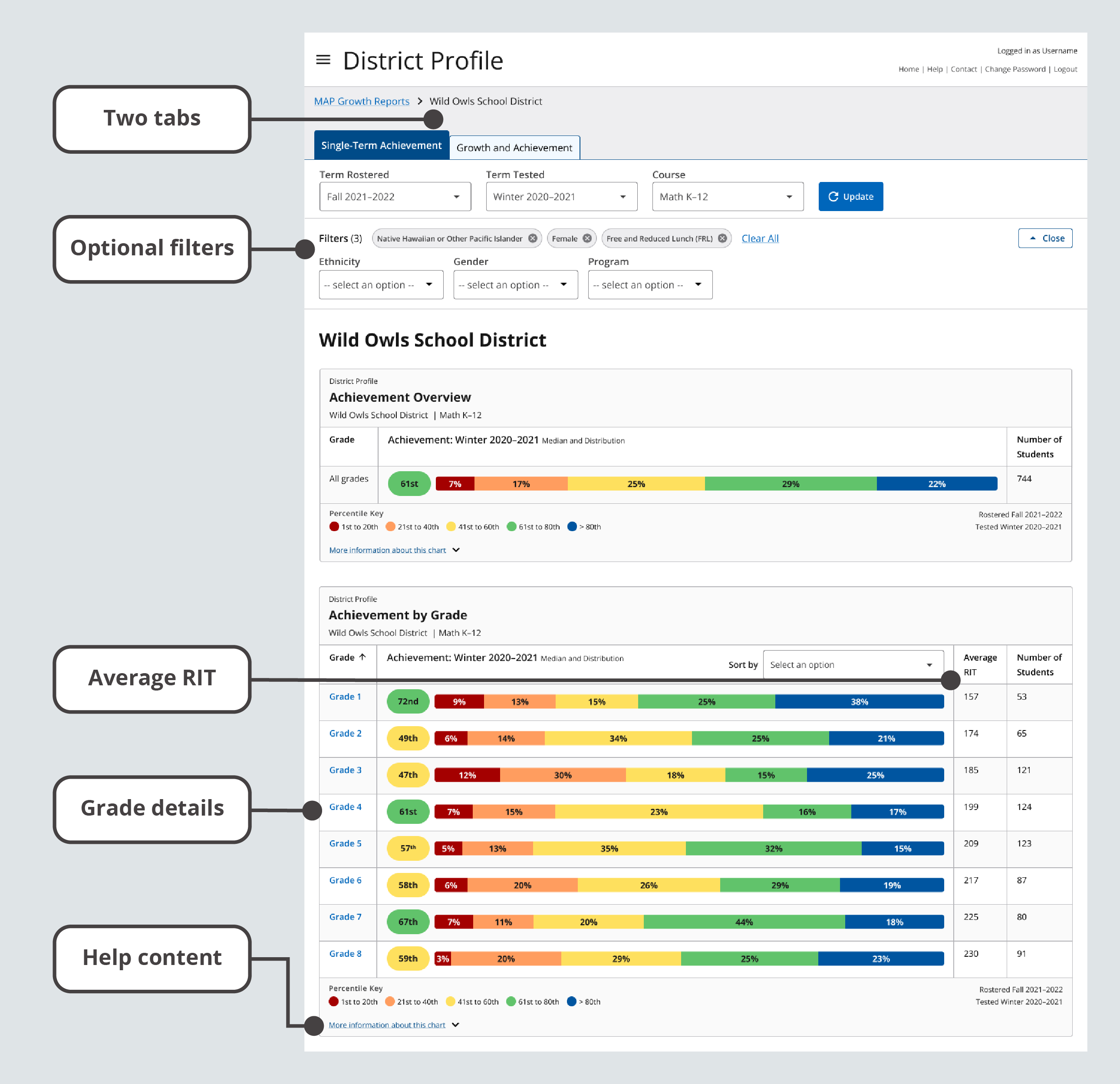The height and width of the screenshot is (1084, 1120).
Task: Remove the Free and Reduced Lunch filter
Action: (722, 238)
